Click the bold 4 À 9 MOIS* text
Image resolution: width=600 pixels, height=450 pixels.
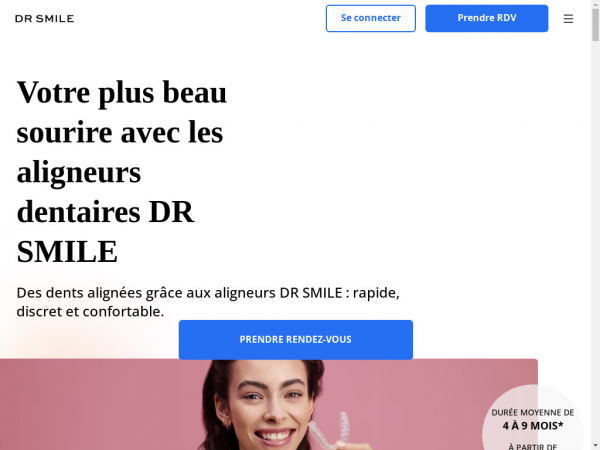(533, 426)
